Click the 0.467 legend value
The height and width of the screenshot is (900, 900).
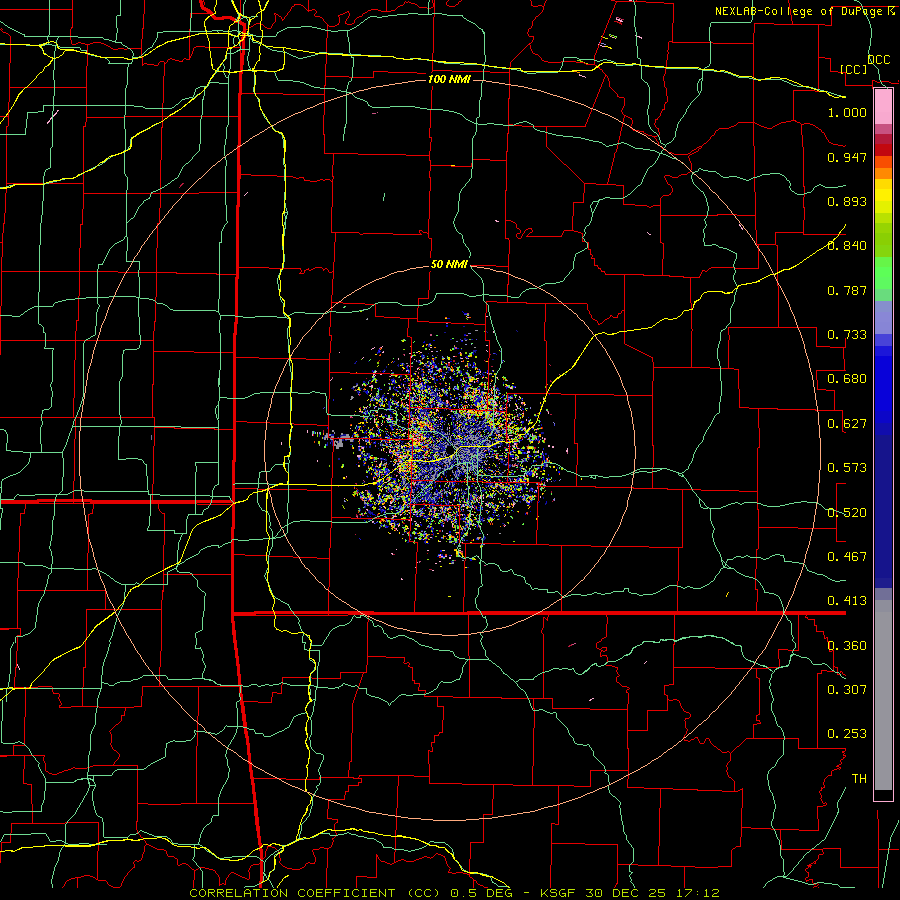[847, 557]
